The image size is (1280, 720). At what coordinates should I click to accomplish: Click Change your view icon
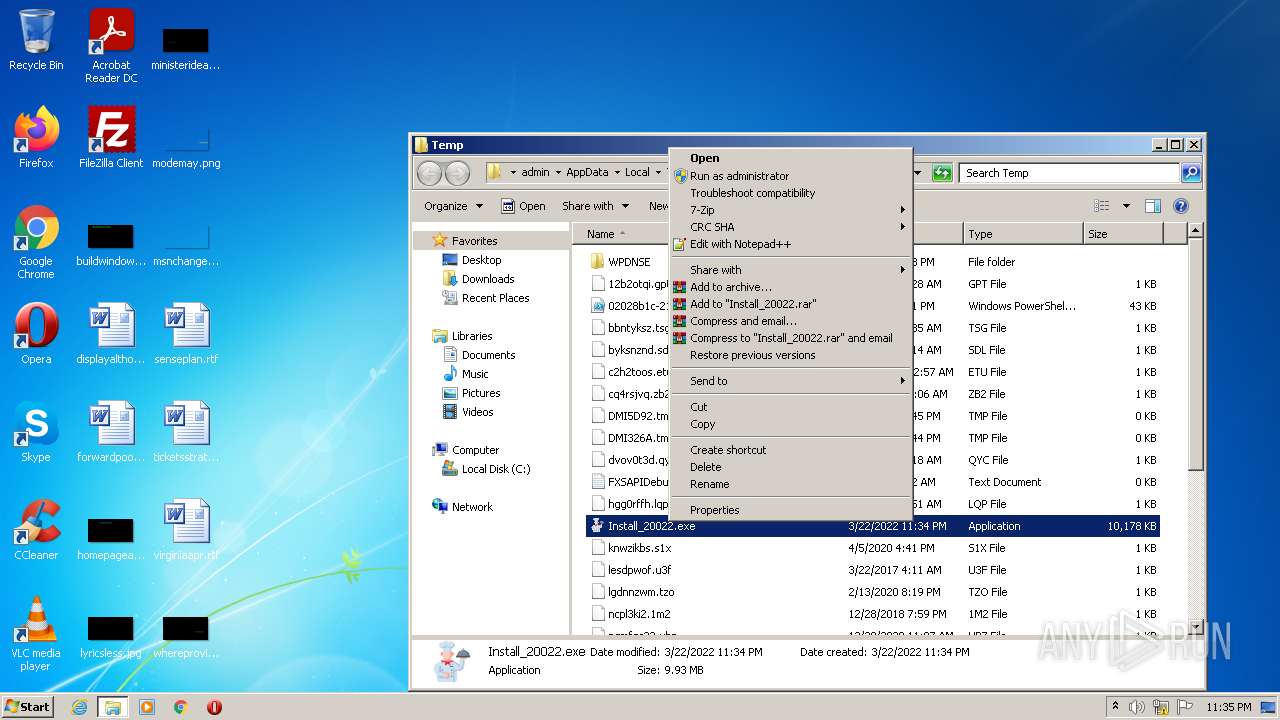tap(1101, 206)
